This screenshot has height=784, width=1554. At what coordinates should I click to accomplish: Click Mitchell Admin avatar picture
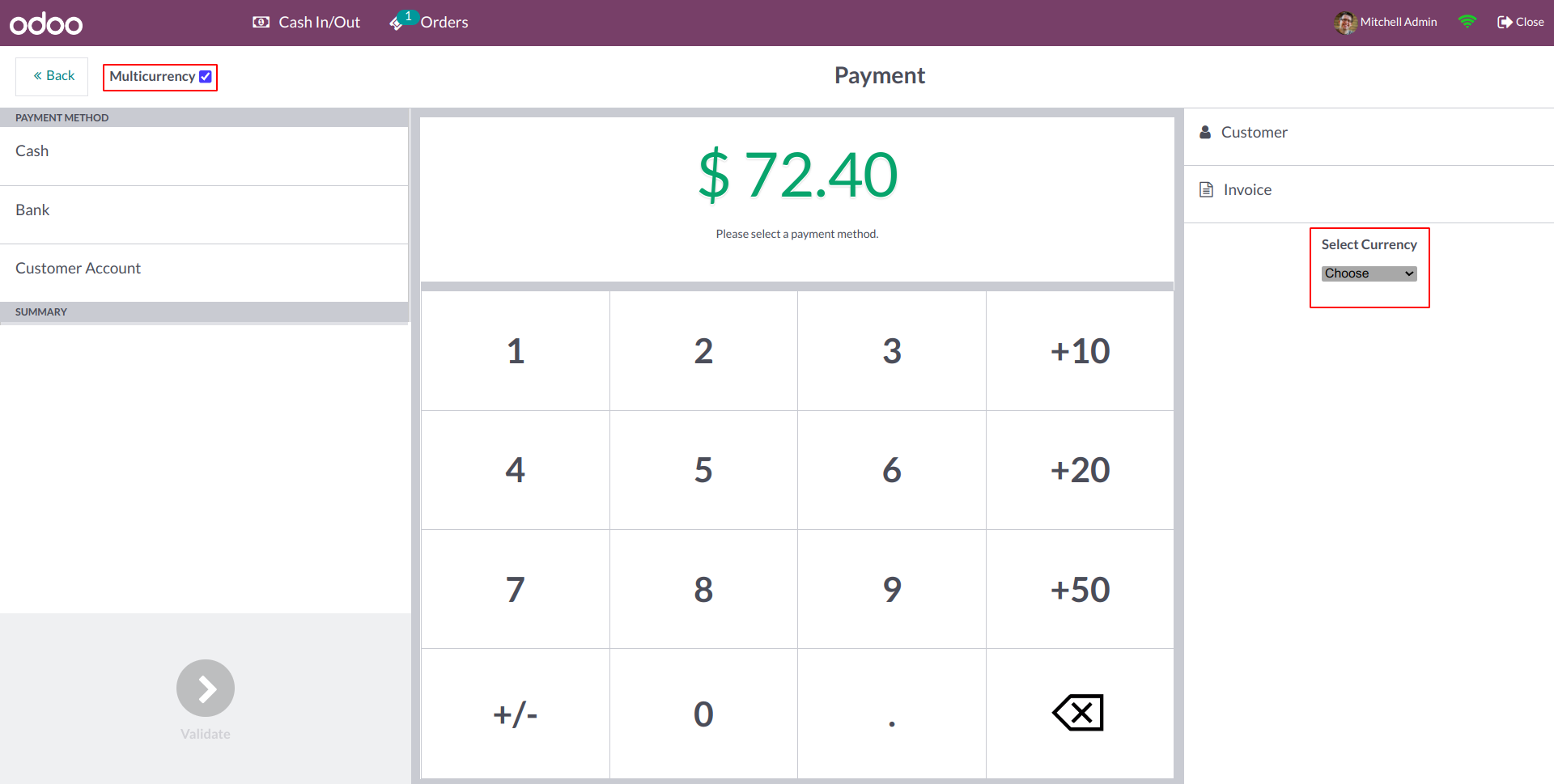coord(1345,23)
